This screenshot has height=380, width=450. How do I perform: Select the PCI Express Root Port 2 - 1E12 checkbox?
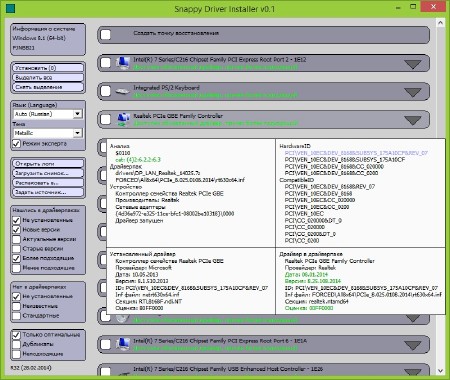tap(106, 63)
